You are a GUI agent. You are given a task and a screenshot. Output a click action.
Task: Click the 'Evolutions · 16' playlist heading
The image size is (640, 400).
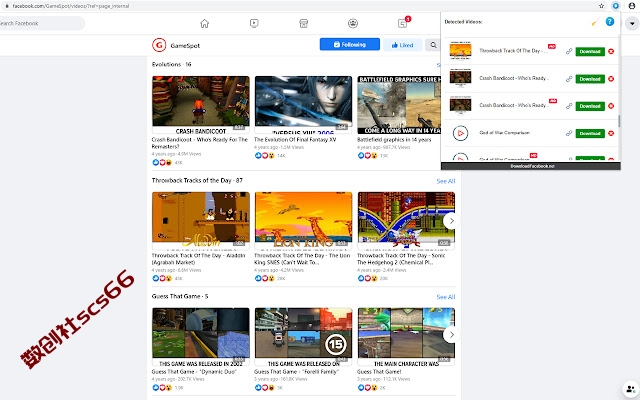point(171,64)
